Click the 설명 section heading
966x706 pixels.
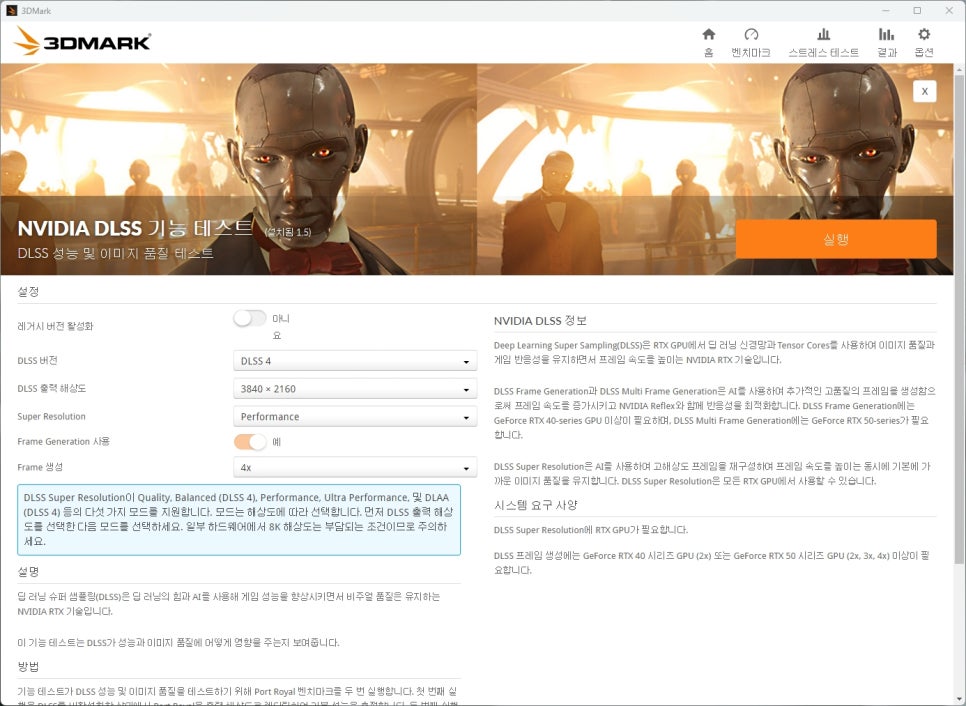(x=28, y=572)
